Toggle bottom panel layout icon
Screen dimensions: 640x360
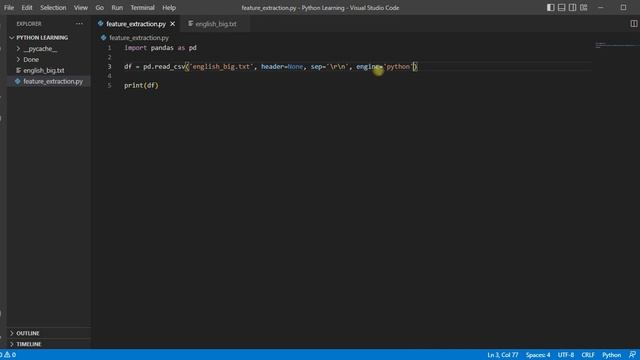click(x=562, y=7)
